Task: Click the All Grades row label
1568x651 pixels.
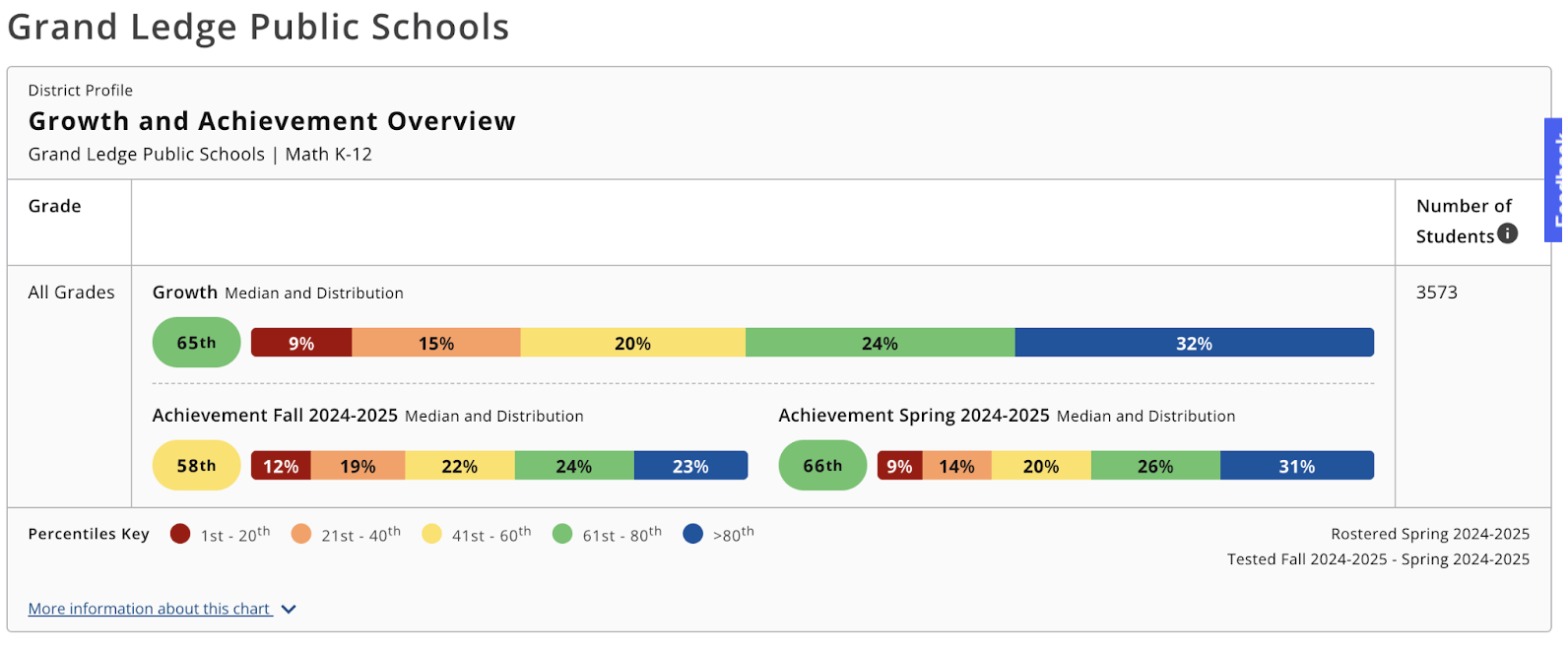Action: pyautogui.click(x=72, y=293)
